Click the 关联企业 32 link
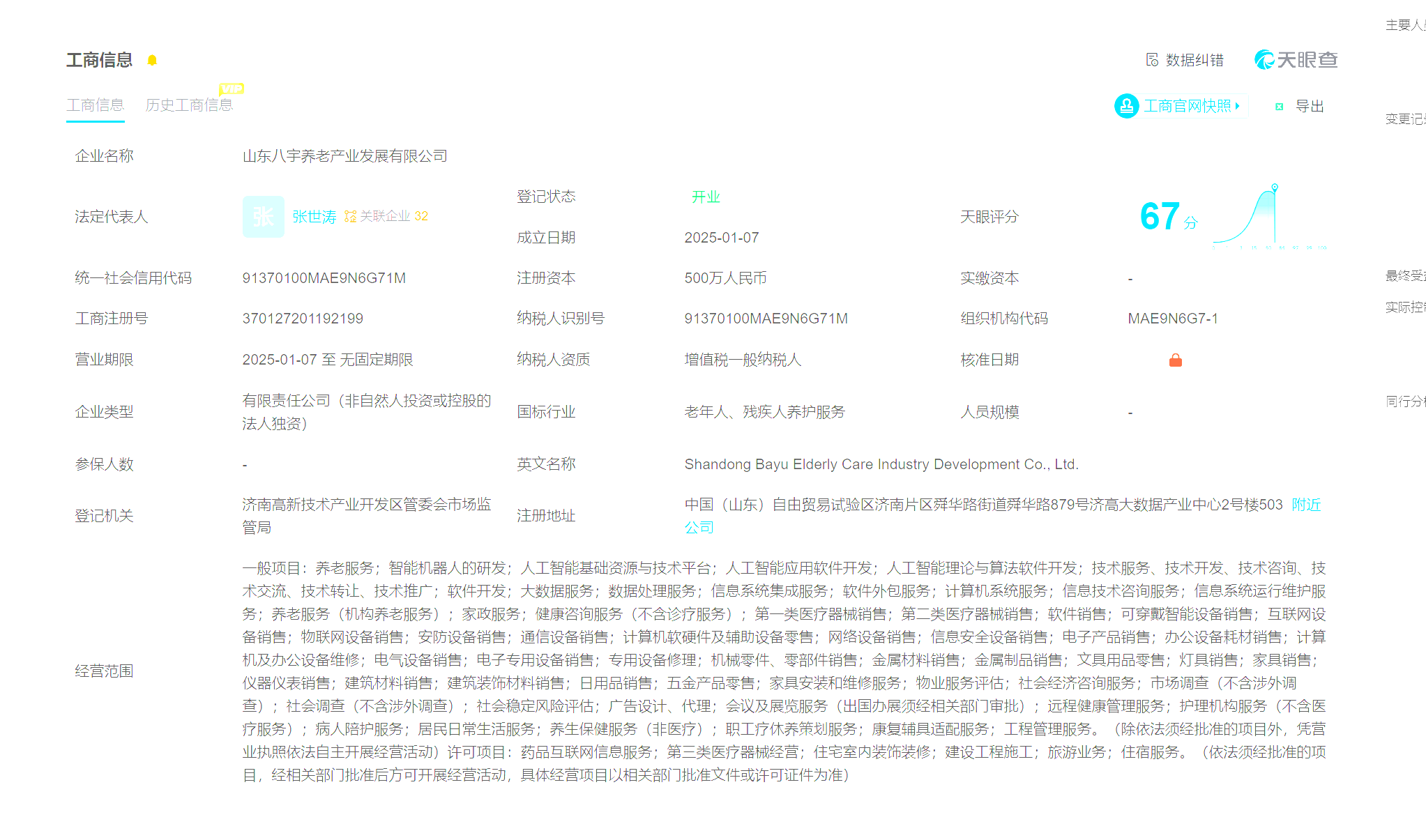The width and height of the screenshot is (1426, 840). tap(393, 216)
